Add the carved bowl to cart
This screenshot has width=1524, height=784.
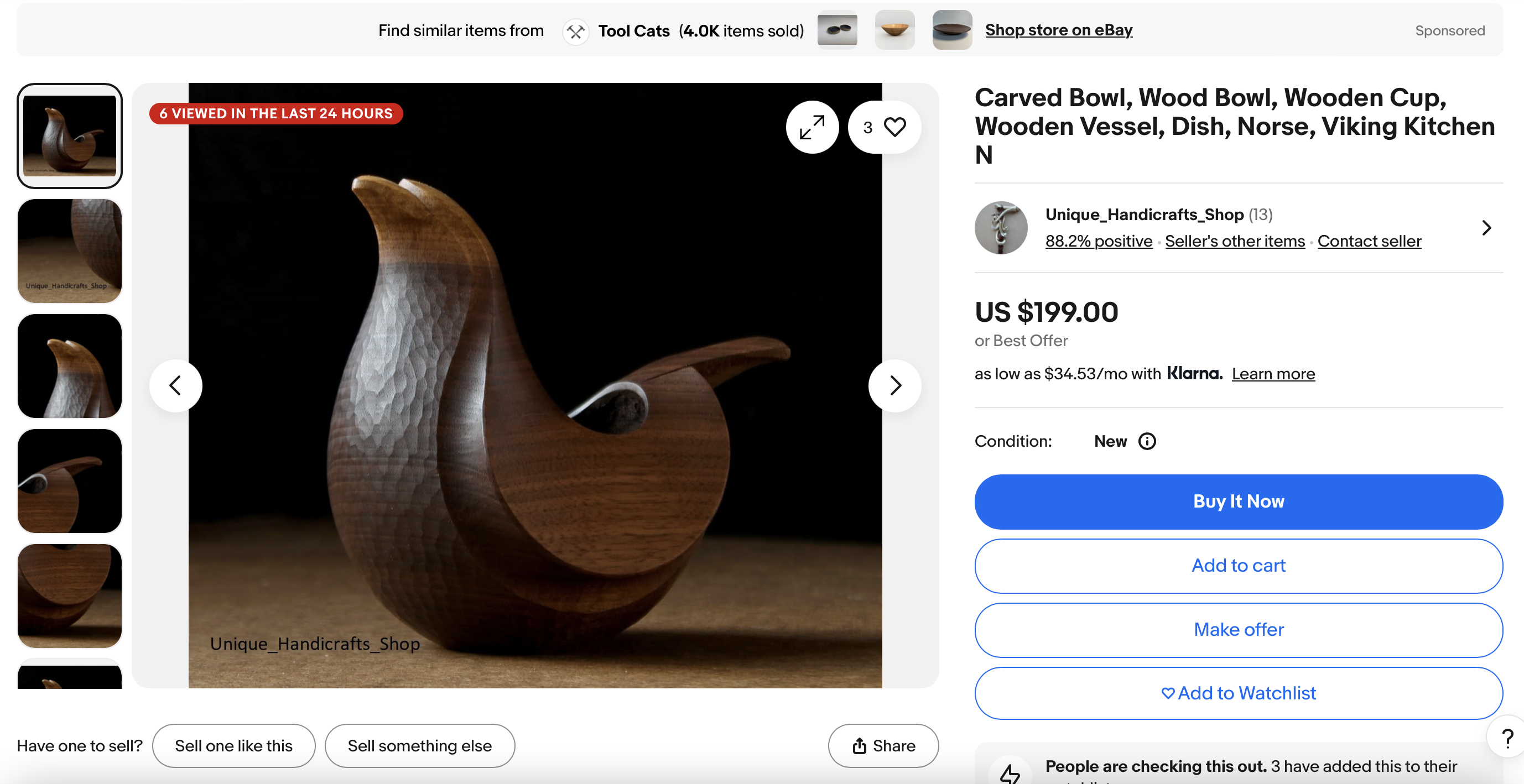[1238, 565]
